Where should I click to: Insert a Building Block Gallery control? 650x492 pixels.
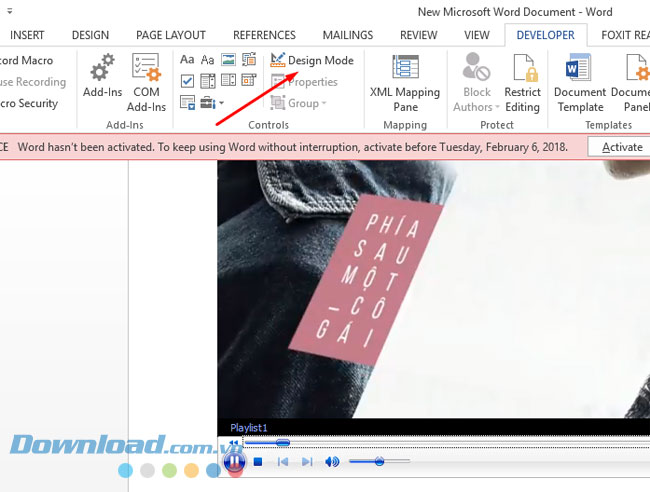click(x=249, y=60)
